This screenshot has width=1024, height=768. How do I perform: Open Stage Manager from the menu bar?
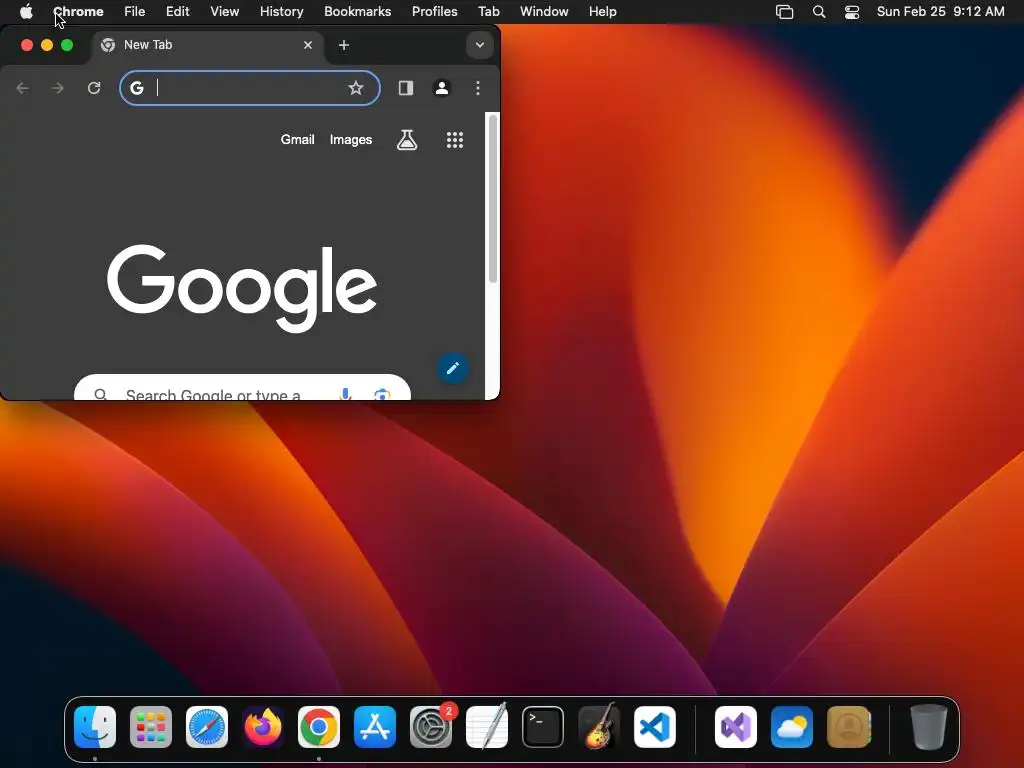coord(784,12)
